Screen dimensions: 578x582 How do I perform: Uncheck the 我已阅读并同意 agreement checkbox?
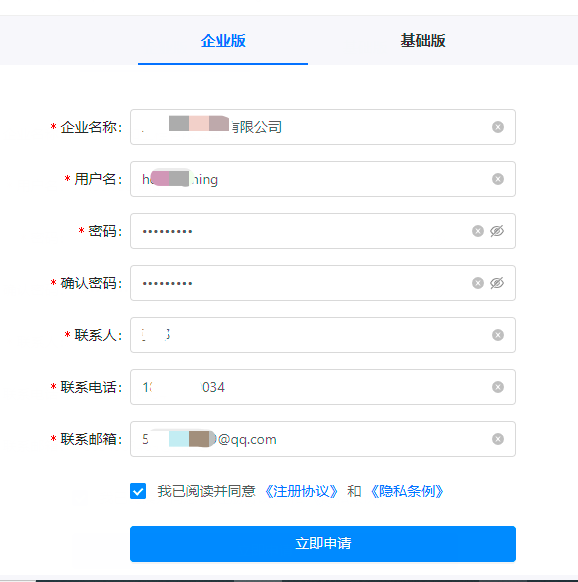138,491
